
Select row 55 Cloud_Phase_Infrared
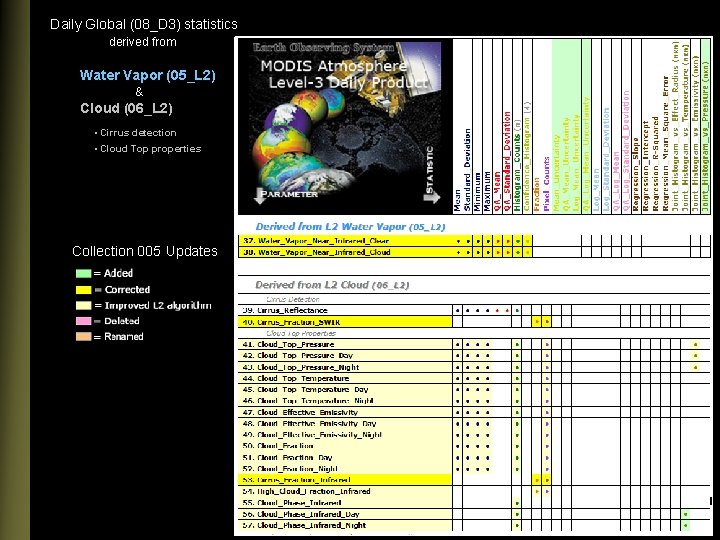[x=474, y=503]
